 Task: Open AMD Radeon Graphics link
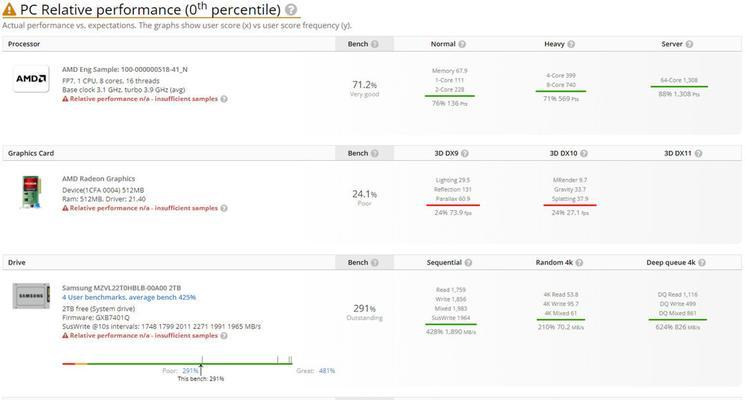click(x=98, y=179)
